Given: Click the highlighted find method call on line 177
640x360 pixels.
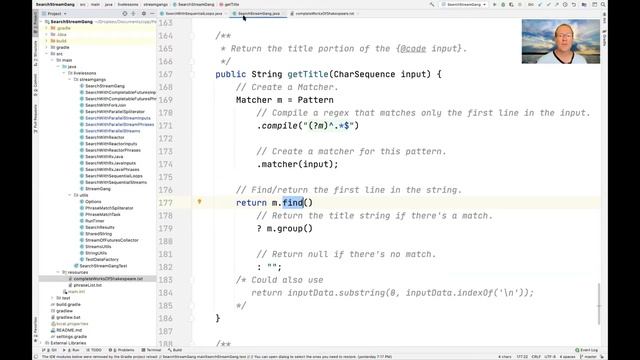Looking at the screenshot, I should point(293,202).
